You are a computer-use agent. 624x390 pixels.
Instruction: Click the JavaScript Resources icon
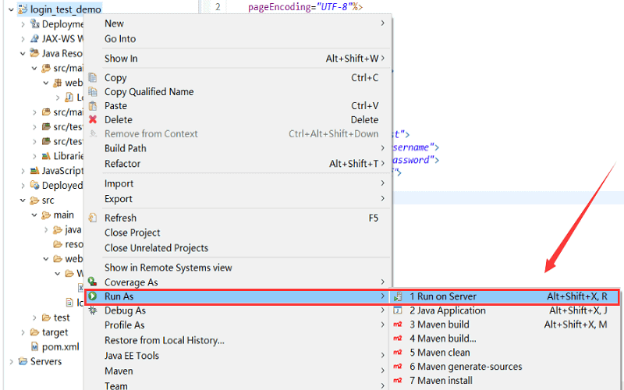coord(35,171)
